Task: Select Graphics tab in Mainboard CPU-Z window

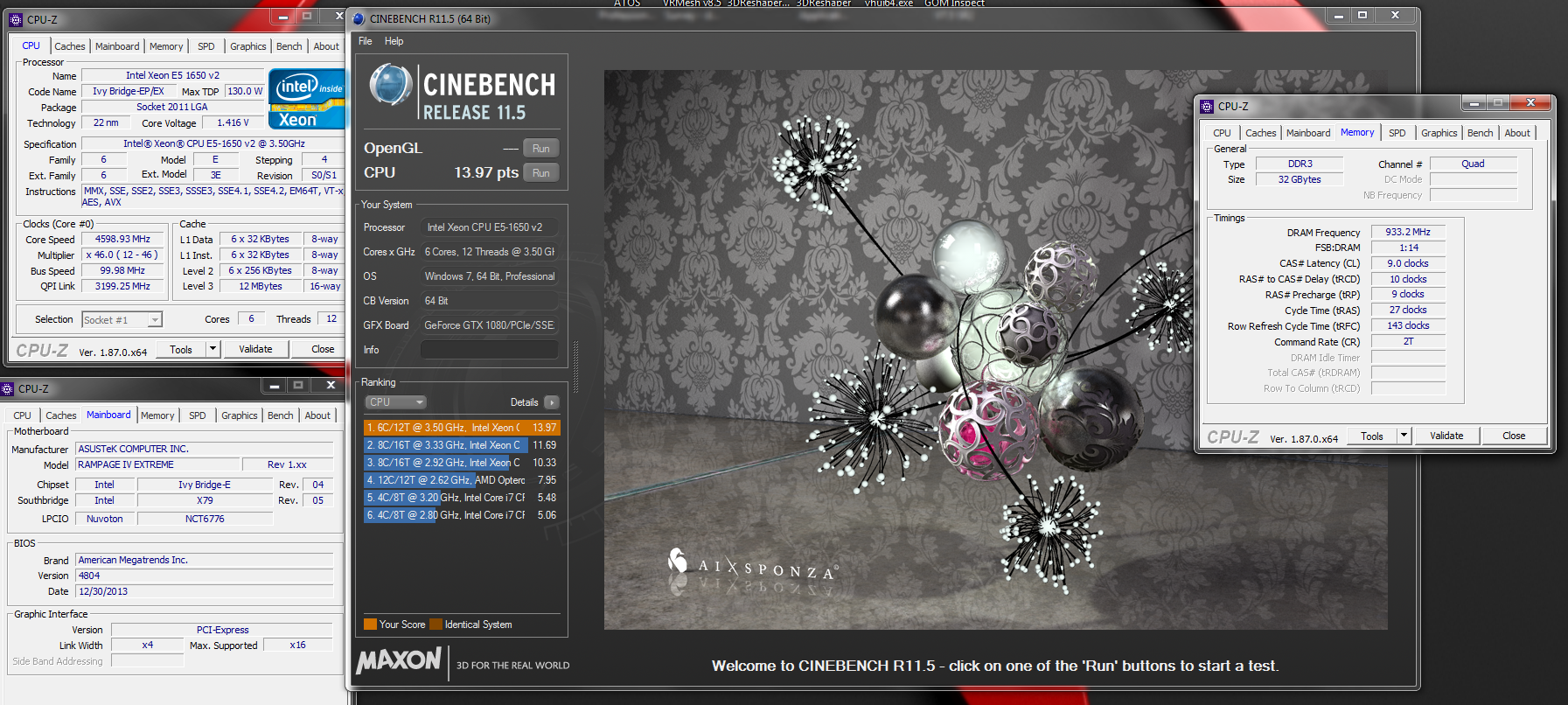Action: pos(240,415)
